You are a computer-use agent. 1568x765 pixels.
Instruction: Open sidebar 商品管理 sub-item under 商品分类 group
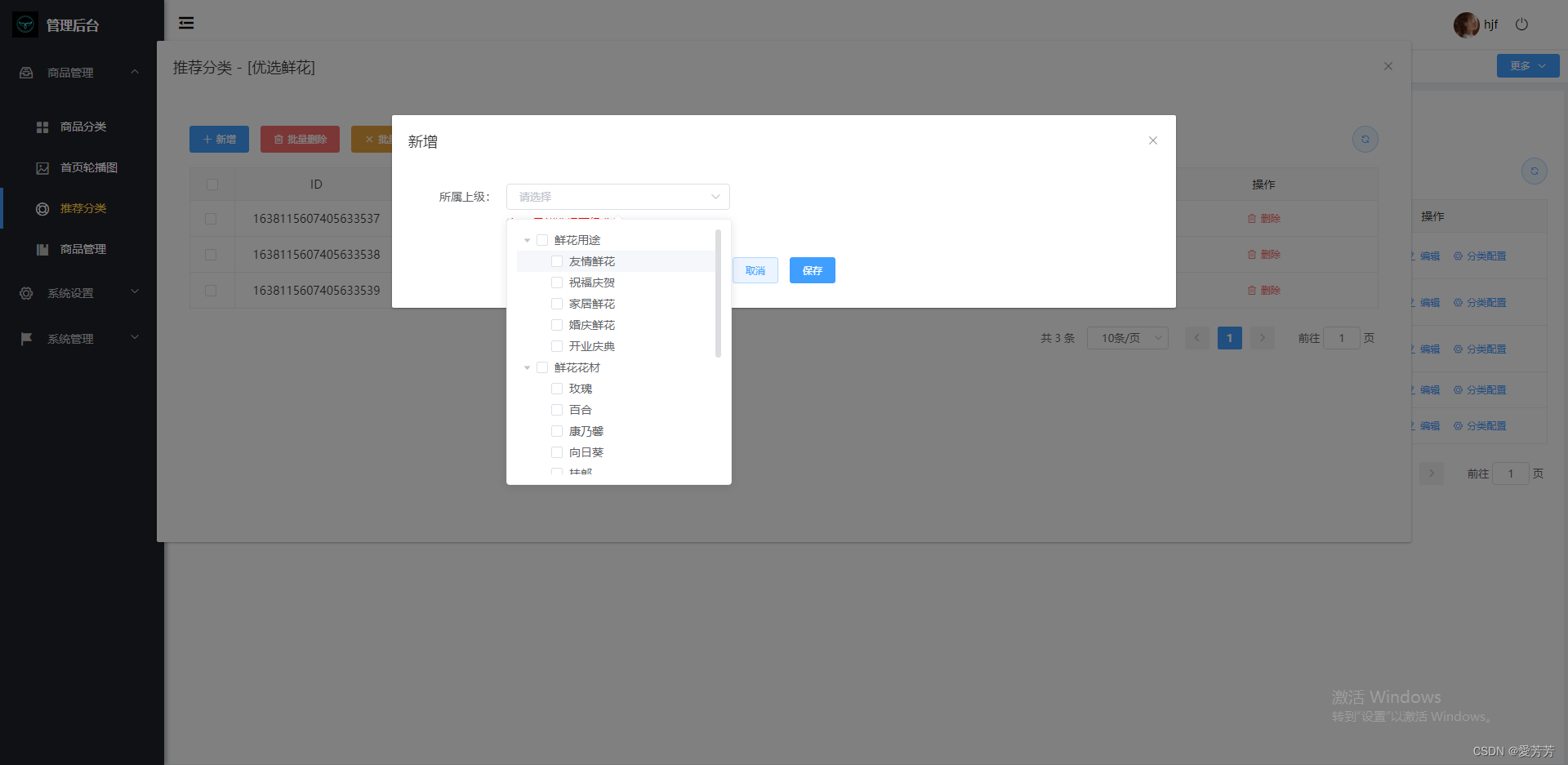[82, 249]
